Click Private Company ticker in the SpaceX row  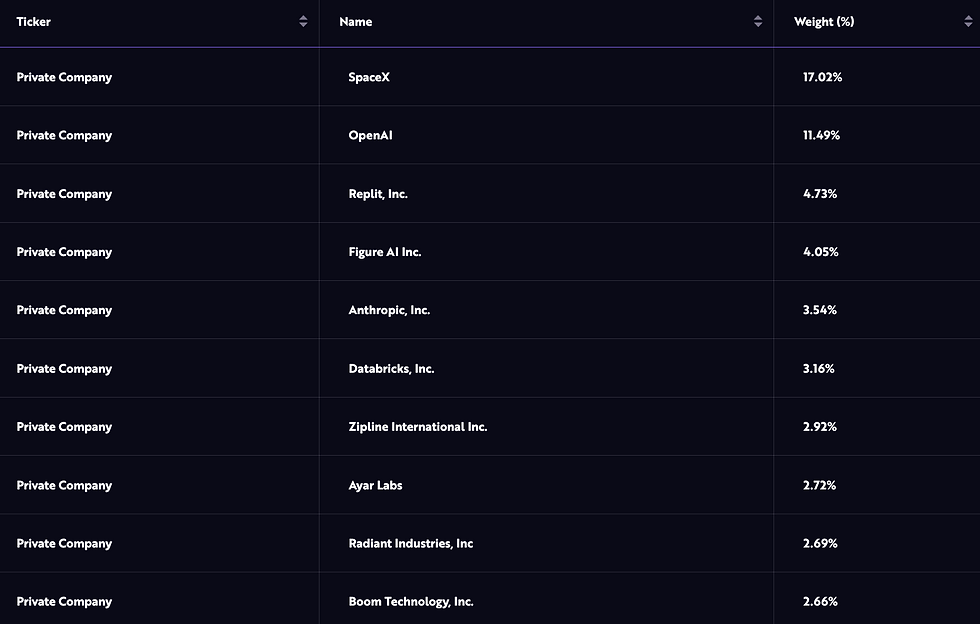(64, 78)
